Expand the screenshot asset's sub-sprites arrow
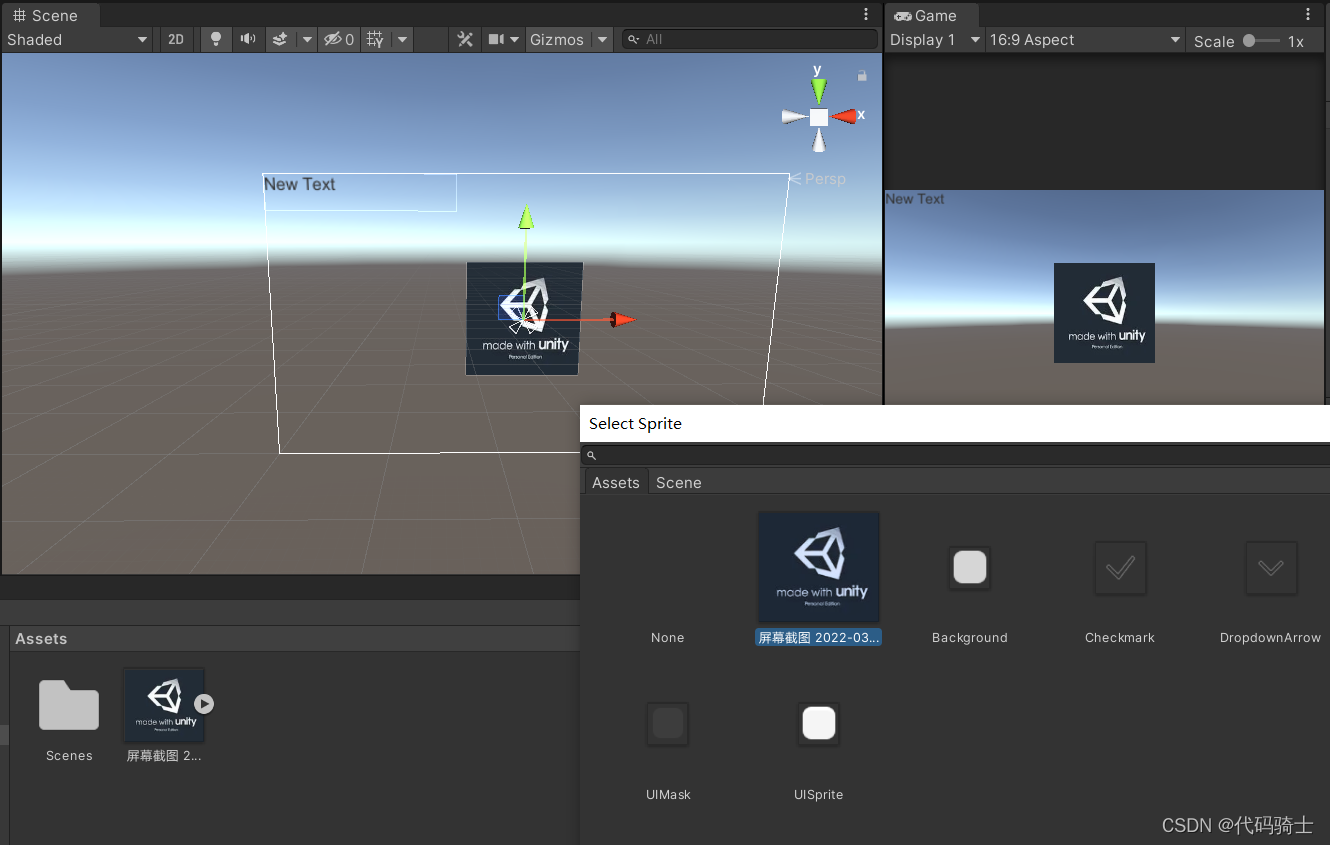The image size is (1330, 845). click(x=204, y=704)
